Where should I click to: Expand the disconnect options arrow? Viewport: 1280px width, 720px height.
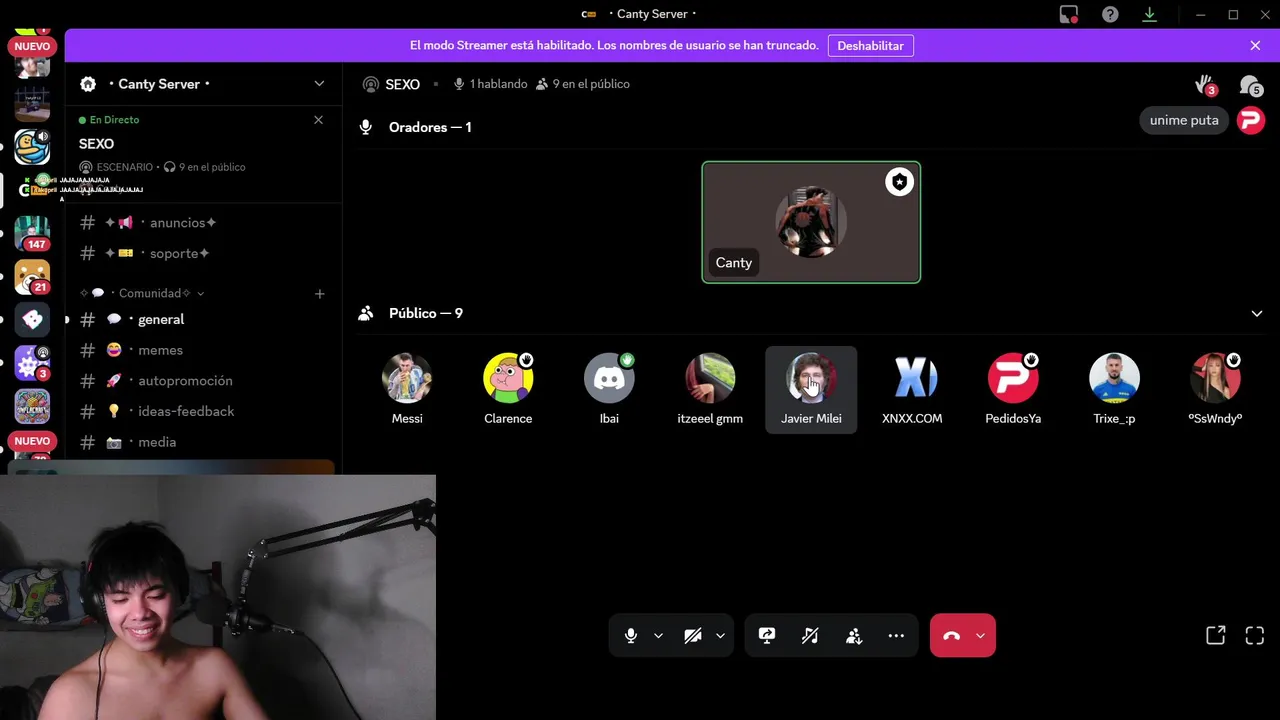coord(980,636)
